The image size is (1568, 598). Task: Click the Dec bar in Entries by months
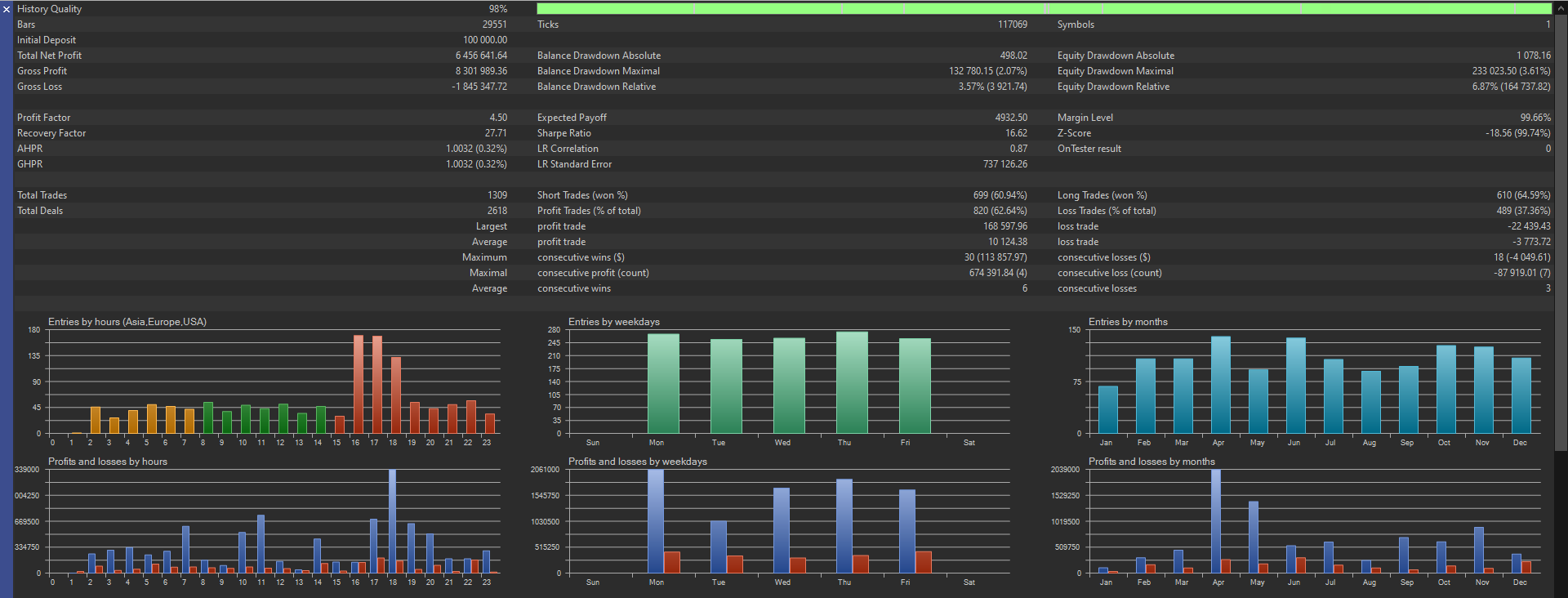pos(1521,395)
